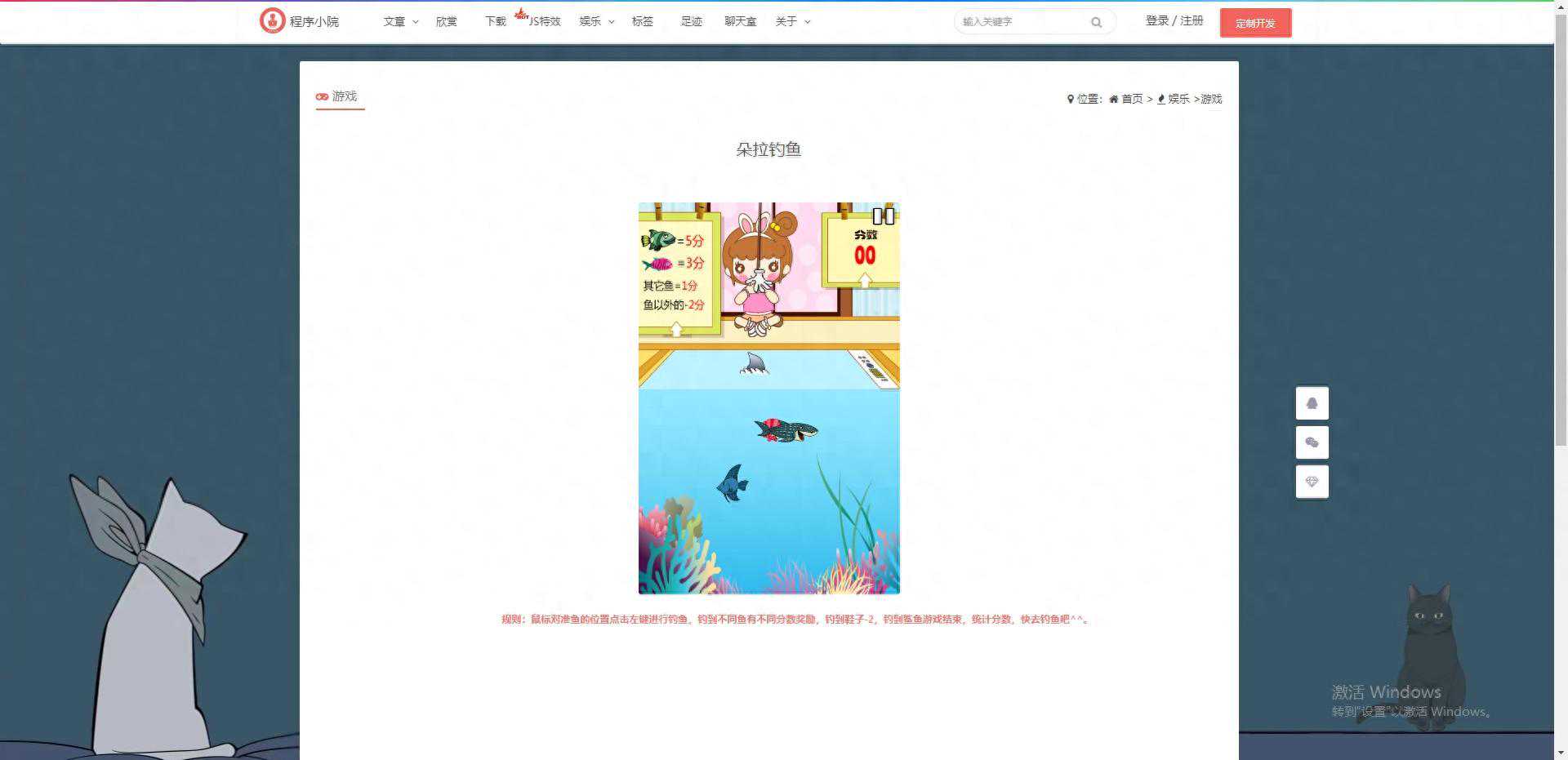Click the 登录 / 注册 link

coord(1174,20)
